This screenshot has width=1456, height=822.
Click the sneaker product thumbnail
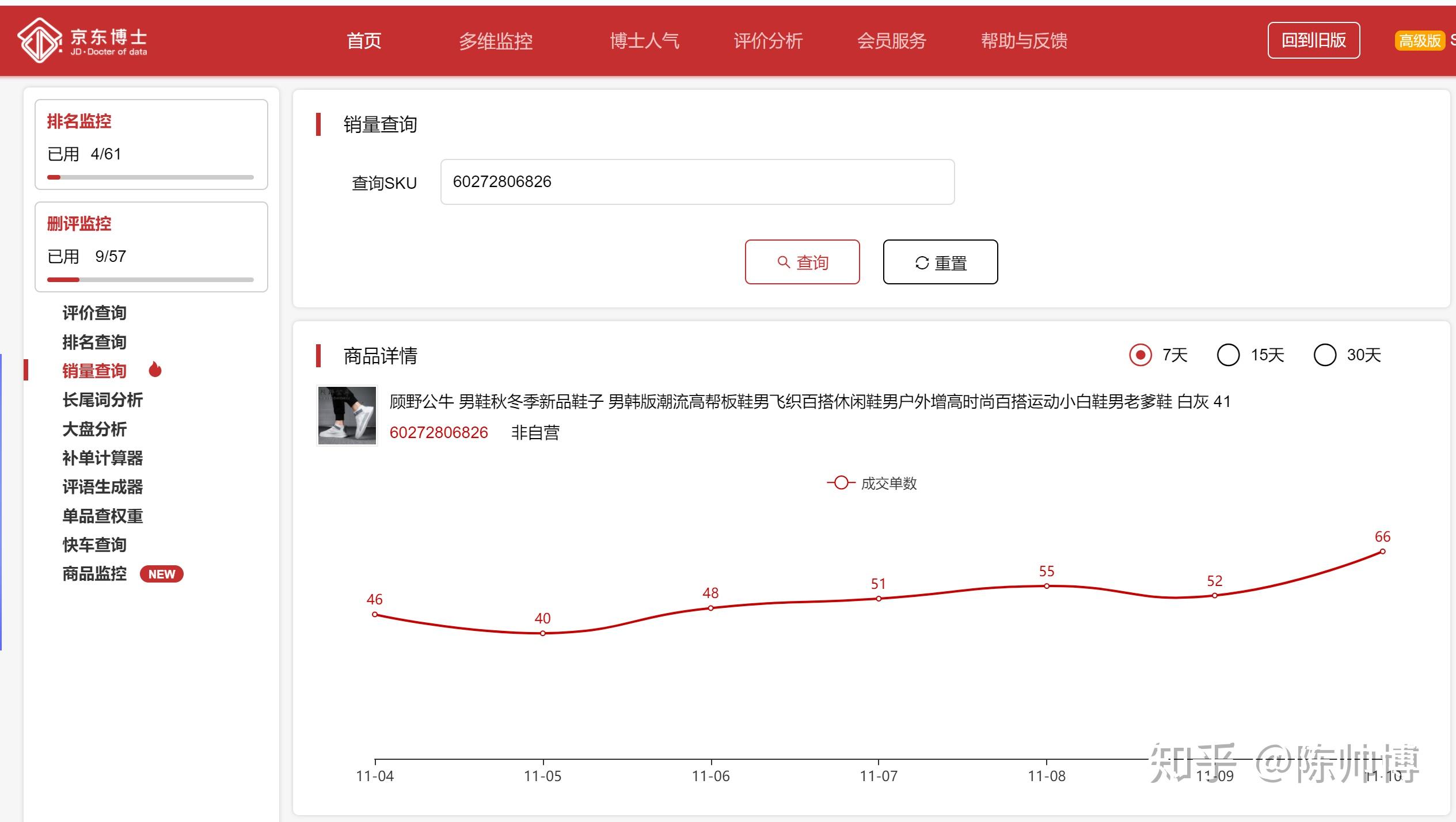[x=347, y=416]
